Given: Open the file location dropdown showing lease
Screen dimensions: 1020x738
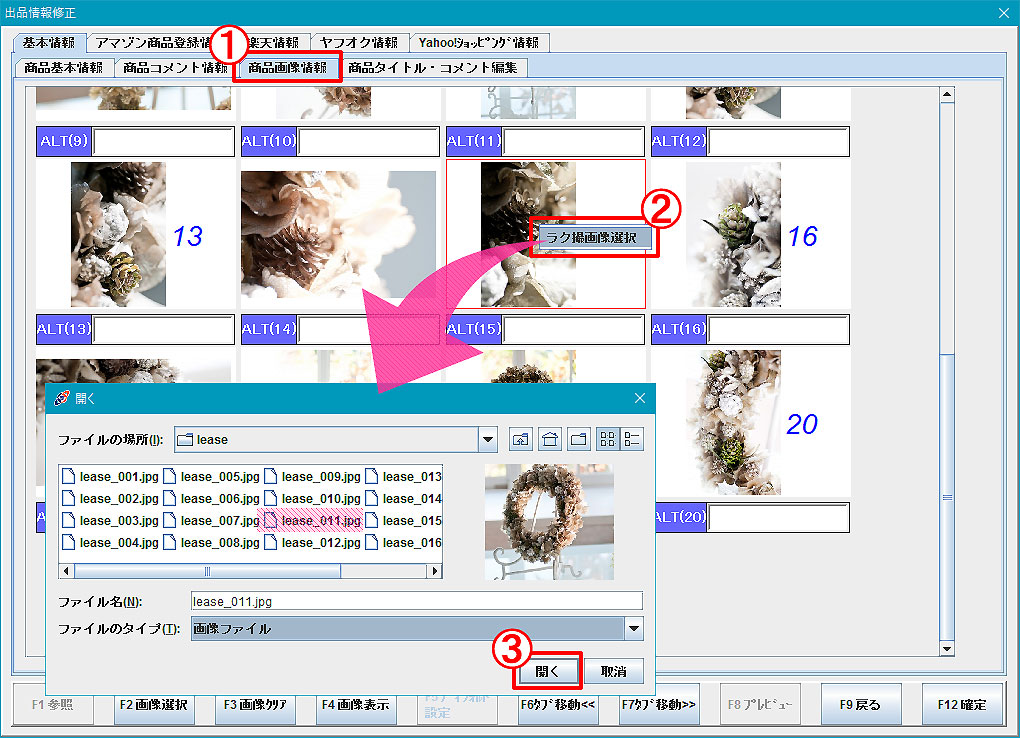Looking at the screenshot, I should 488,439.
